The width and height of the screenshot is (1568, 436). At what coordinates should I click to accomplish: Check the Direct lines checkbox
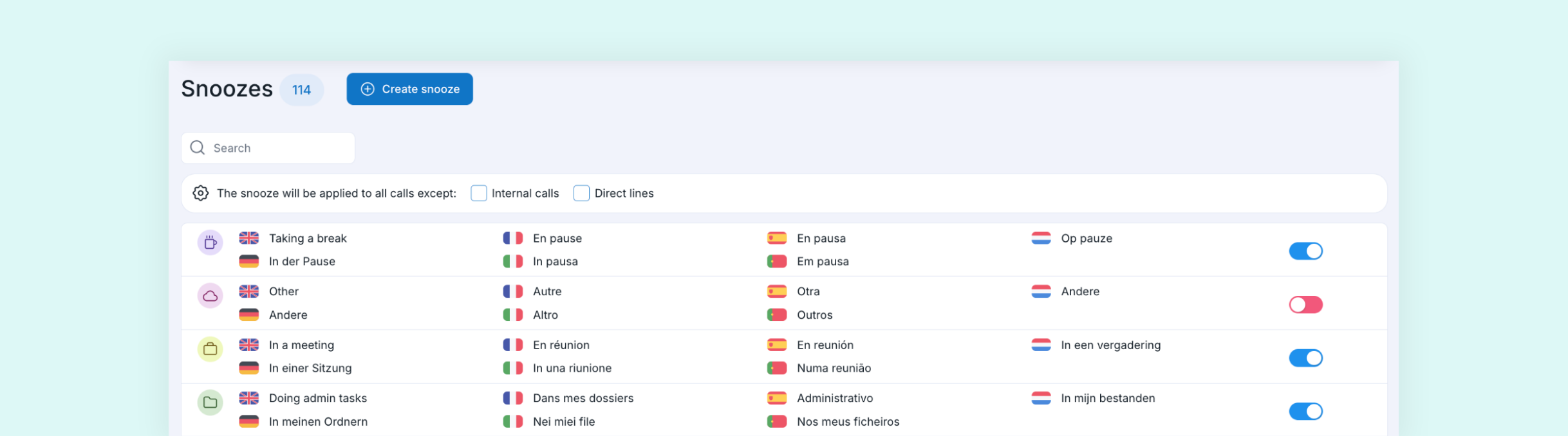click(x=581, y=193)
